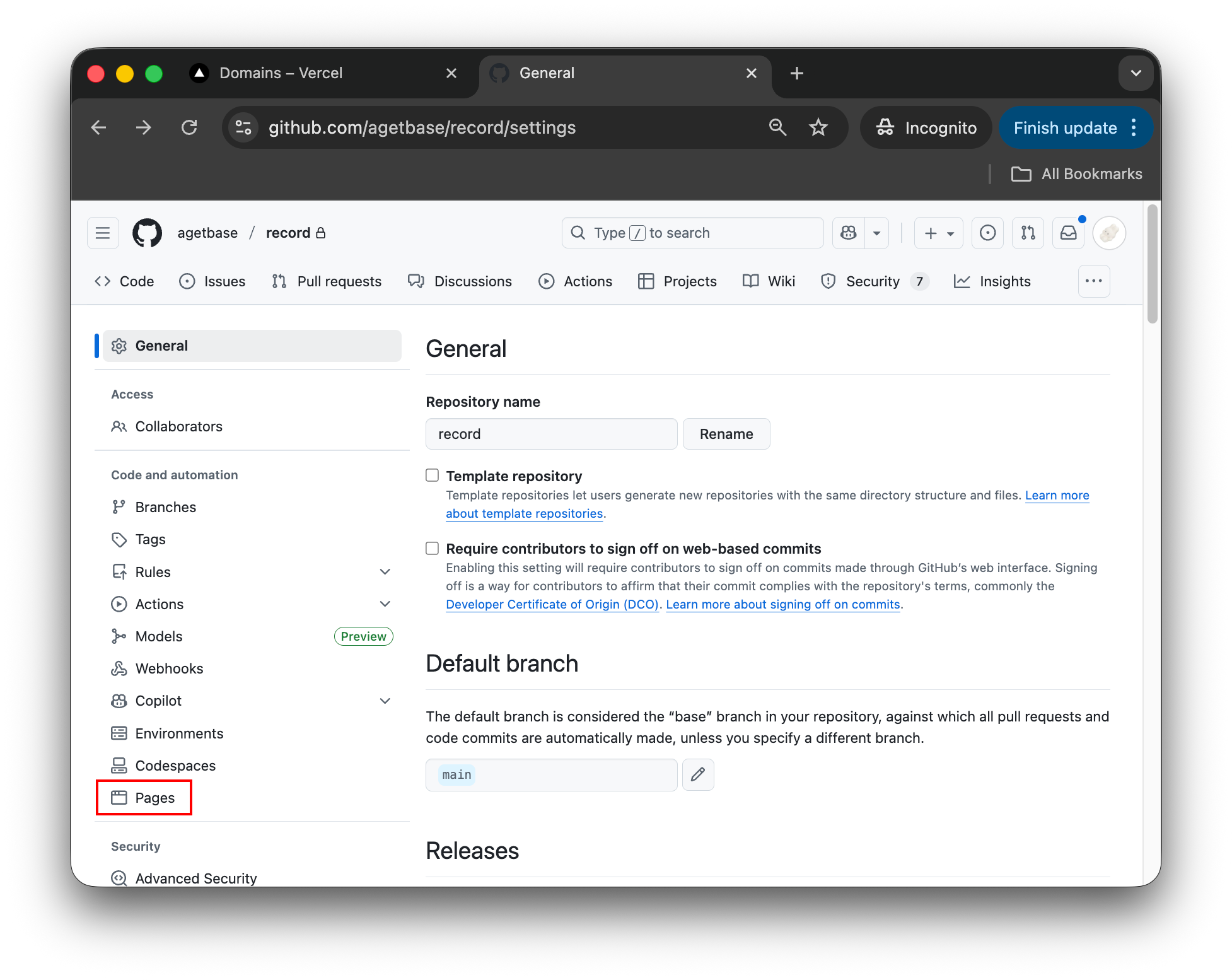This screenshot has width=1232, height=980.
Task: Open the hamburger navigation menu
Action: (103, 233)
